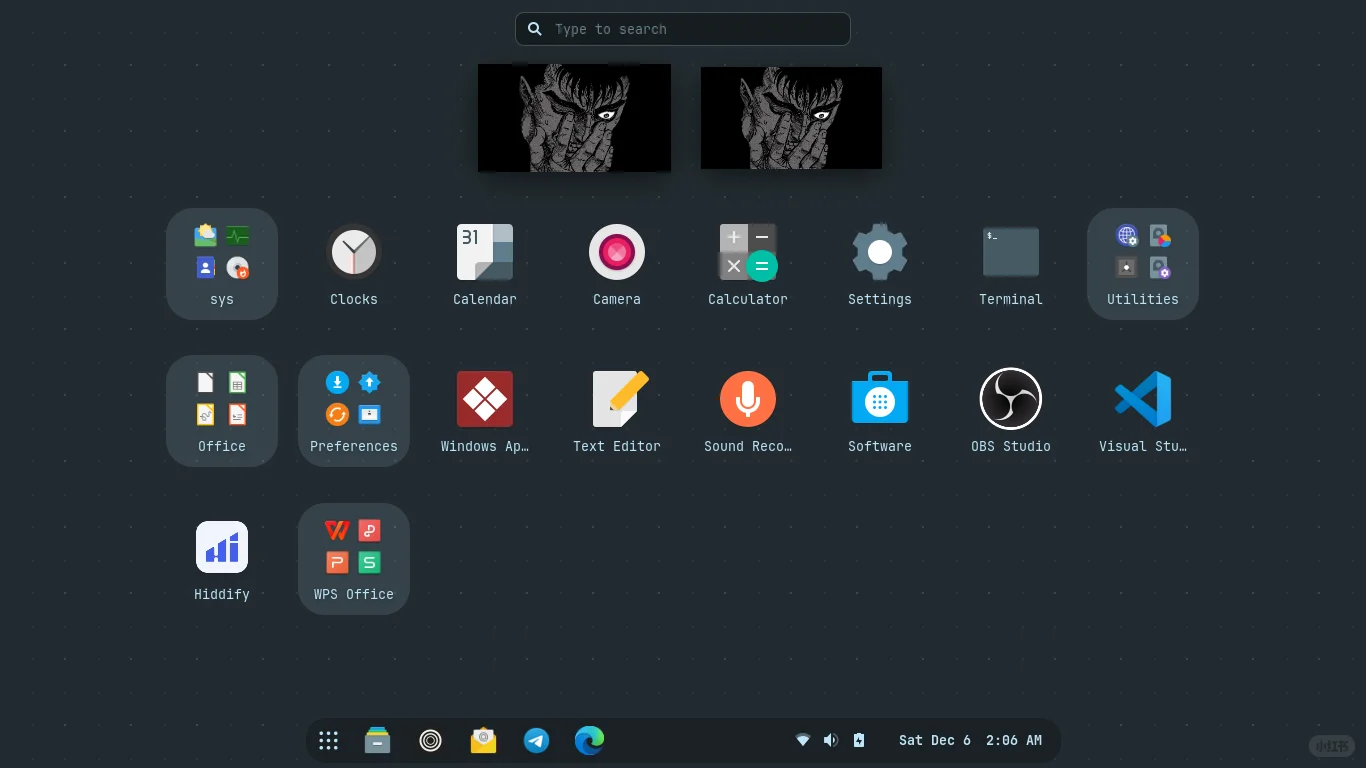Open the date and time menu
Image resolution: width=1366 pixels, height=768 pixels.
[970, 741]
